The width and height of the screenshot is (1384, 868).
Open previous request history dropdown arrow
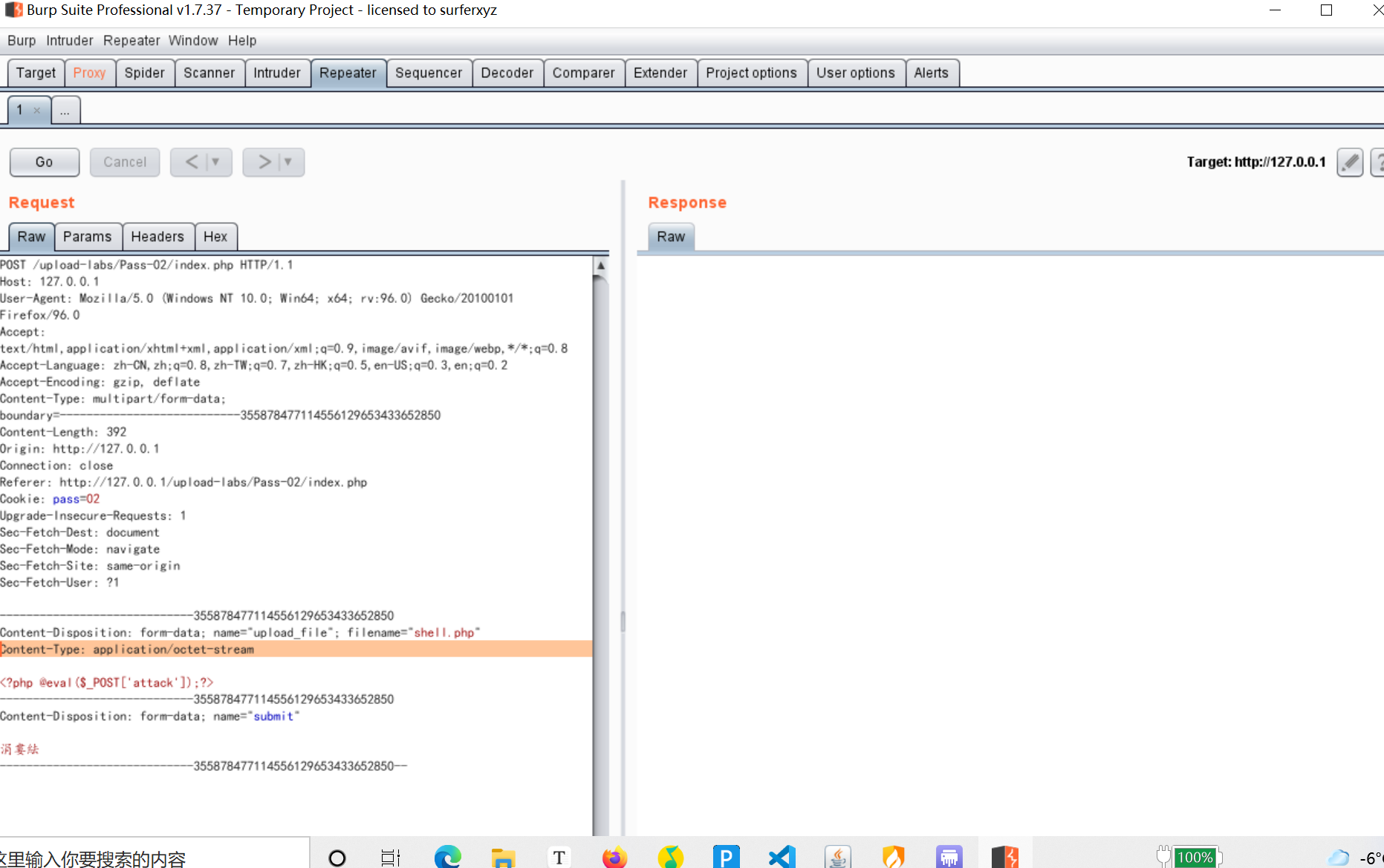click(x=216, y=162)
